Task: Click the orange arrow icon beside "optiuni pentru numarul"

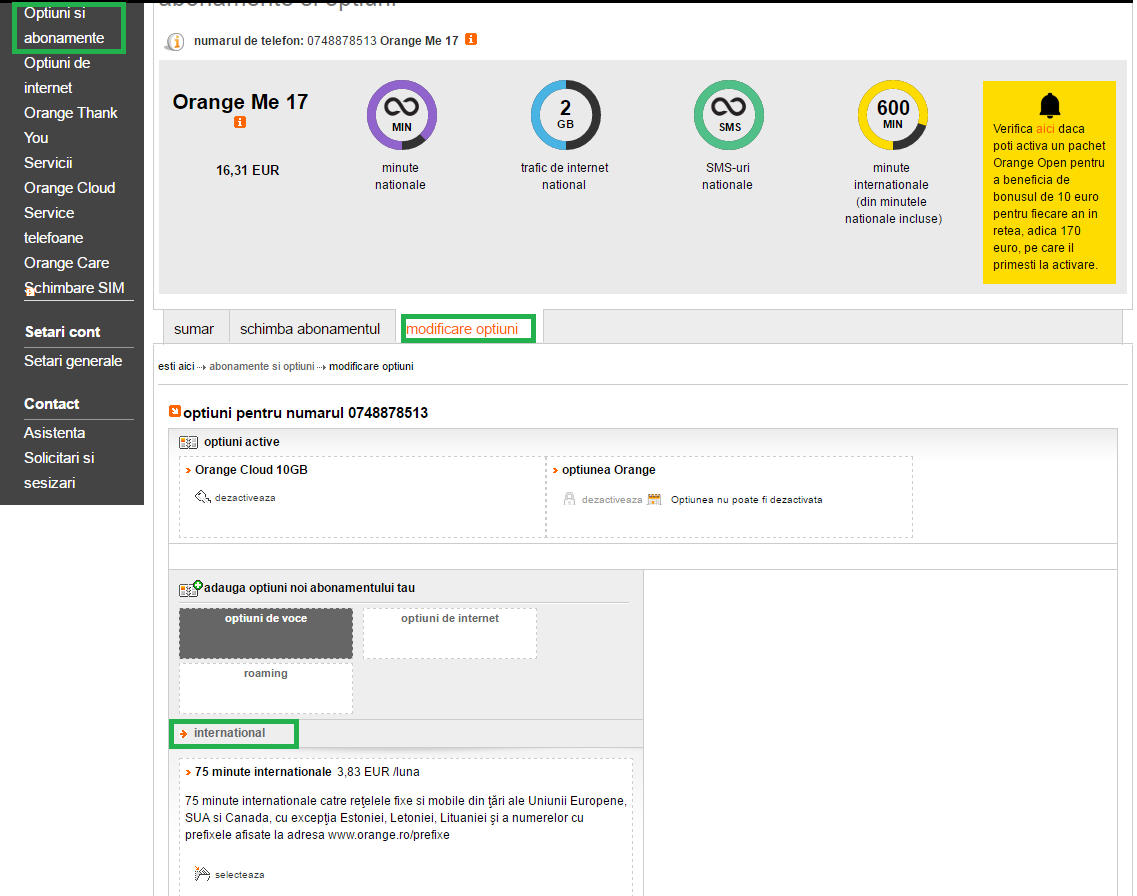Action: pos(175,411)
